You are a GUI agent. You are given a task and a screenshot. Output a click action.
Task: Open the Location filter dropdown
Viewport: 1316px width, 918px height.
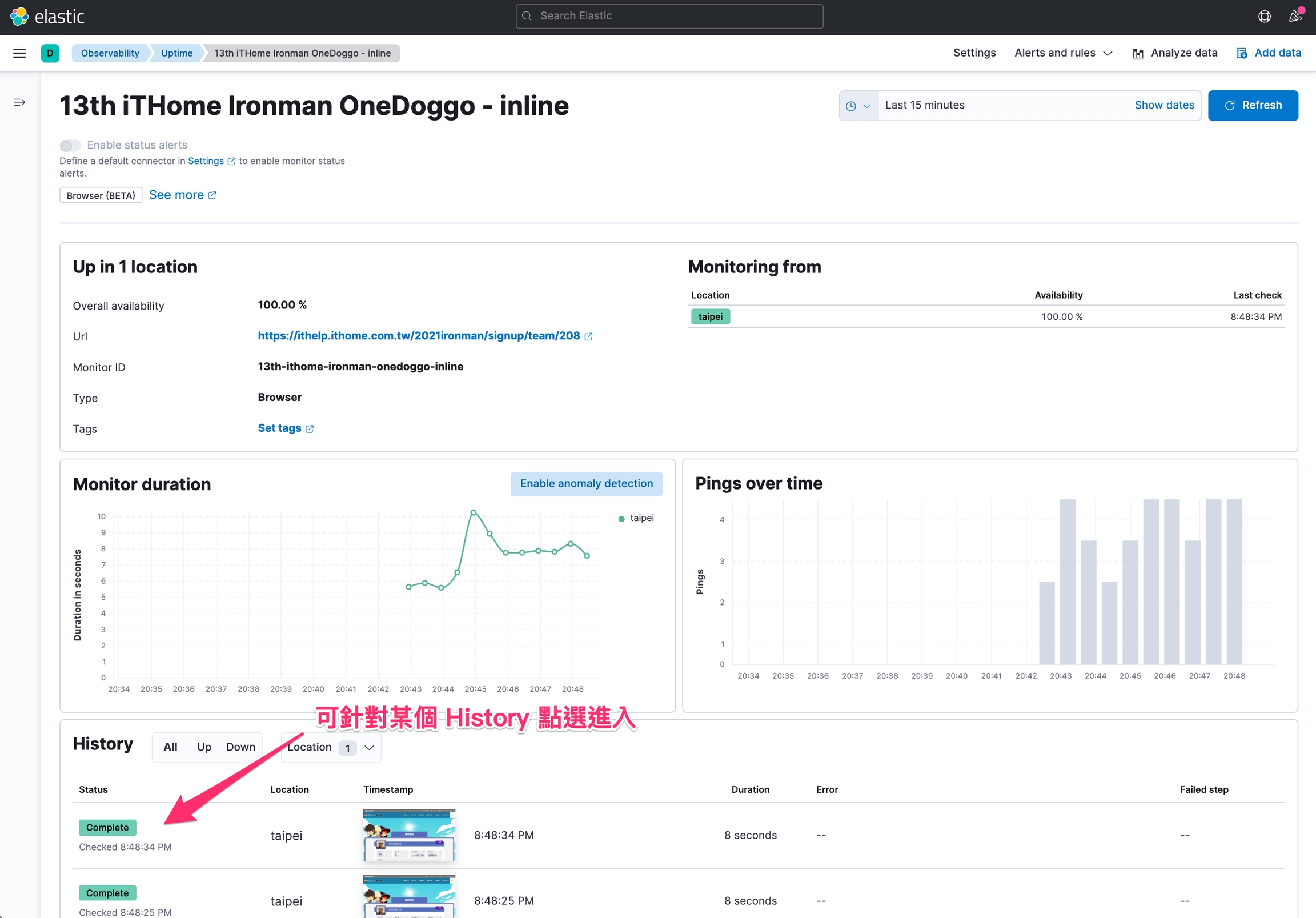[x=331, y=748]
